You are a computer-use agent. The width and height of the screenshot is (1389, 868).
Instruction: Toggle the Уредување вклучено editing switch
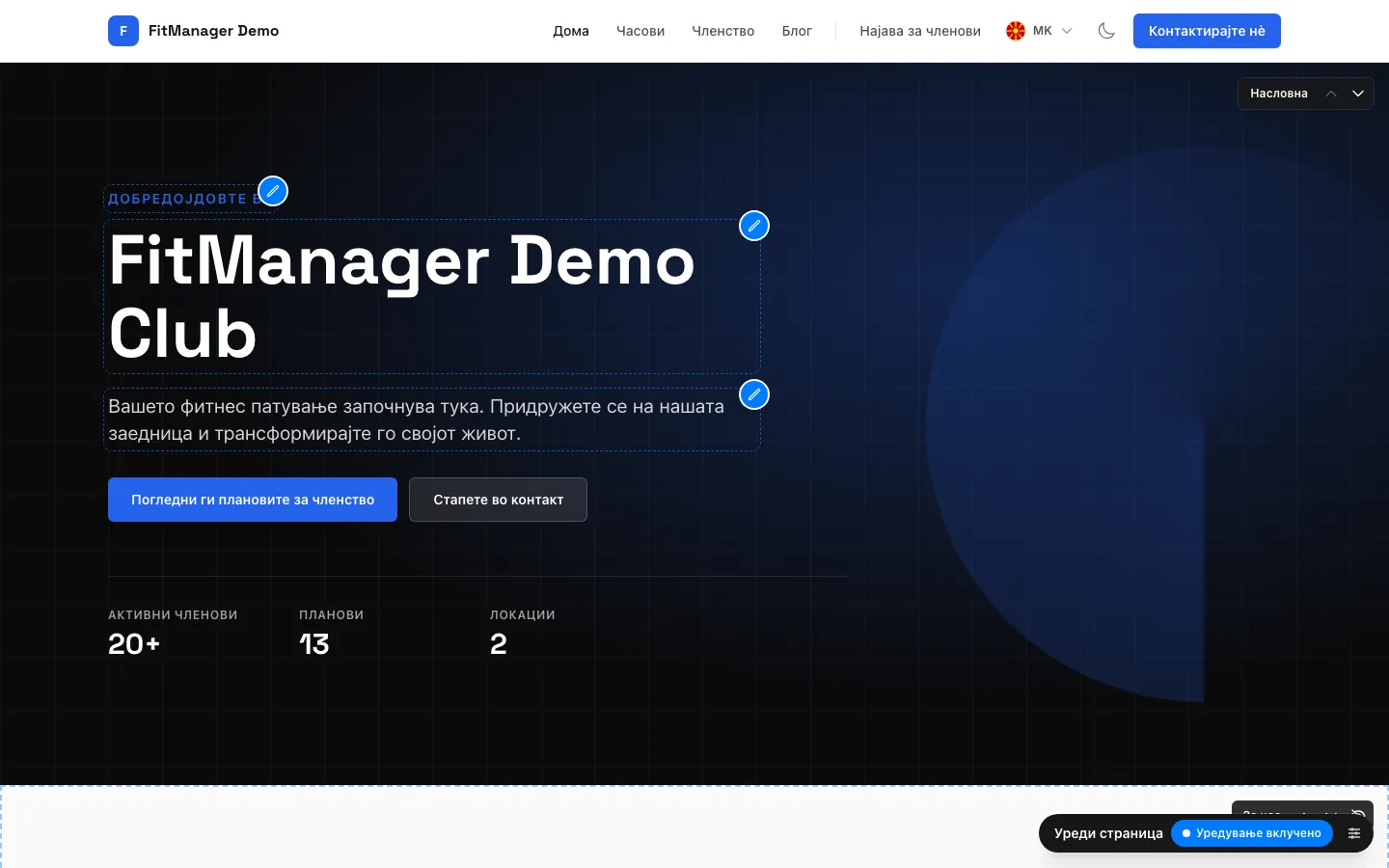click(1251, 833)
